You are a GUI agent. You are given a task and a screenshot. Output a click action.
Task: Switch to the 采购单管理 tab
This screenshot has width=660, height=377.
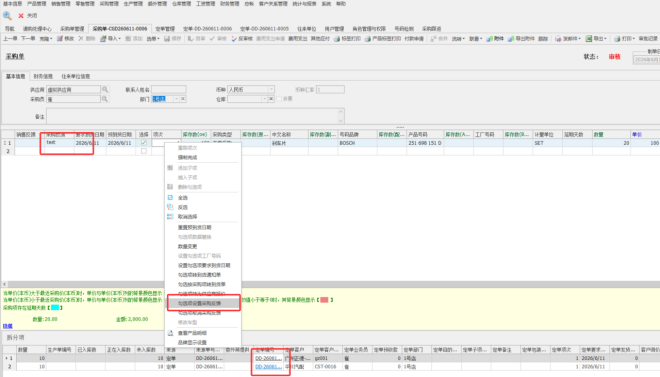[72, 29]
